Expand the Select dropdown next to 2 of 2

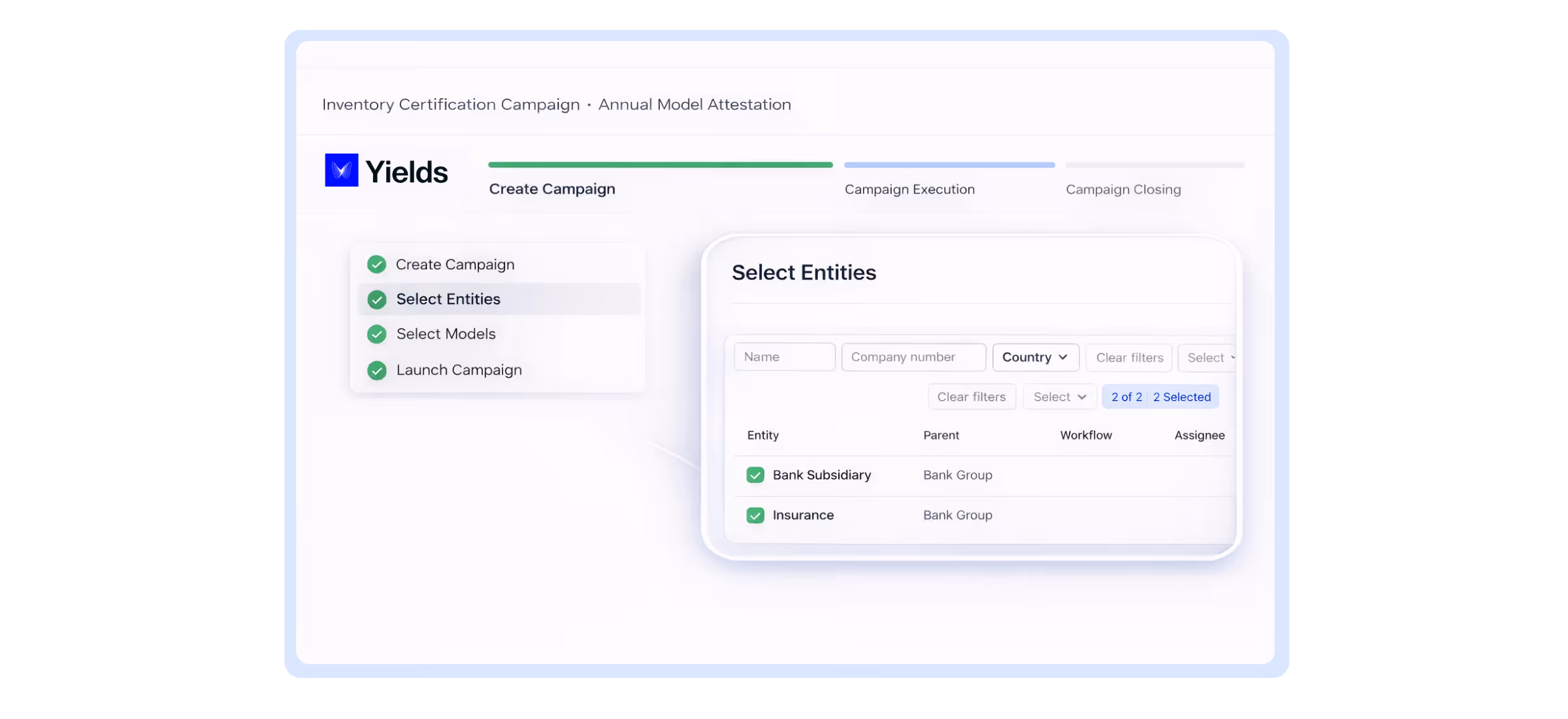coord(1059,397)
